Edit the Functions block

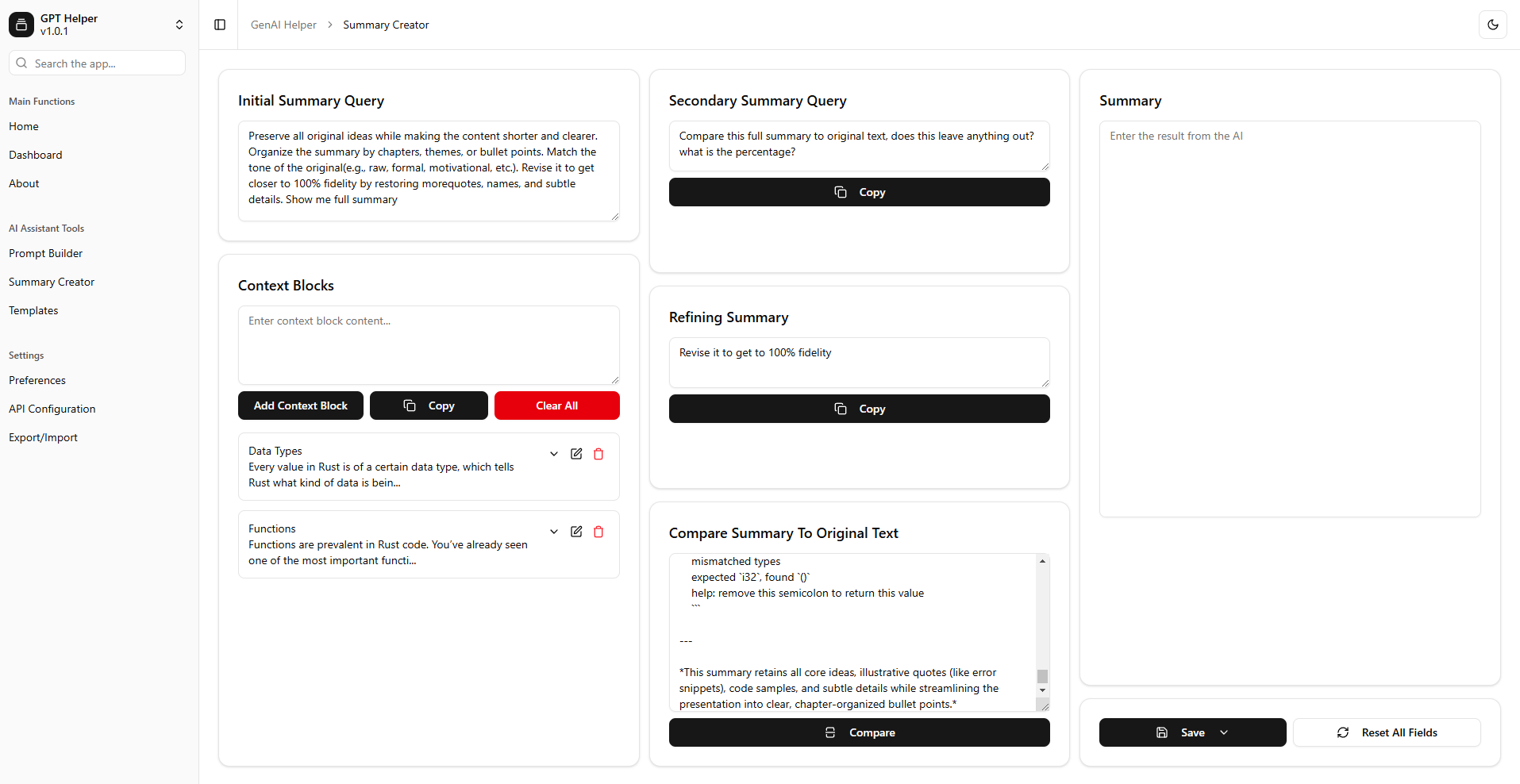[x=576, y=532]
